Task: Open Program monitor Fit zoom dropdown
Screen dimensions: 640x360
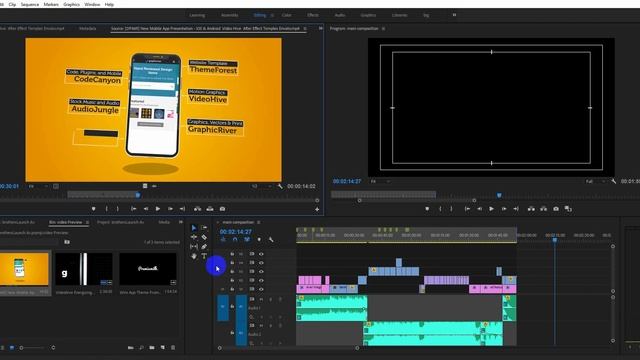Action: click(x=379, y=181)
